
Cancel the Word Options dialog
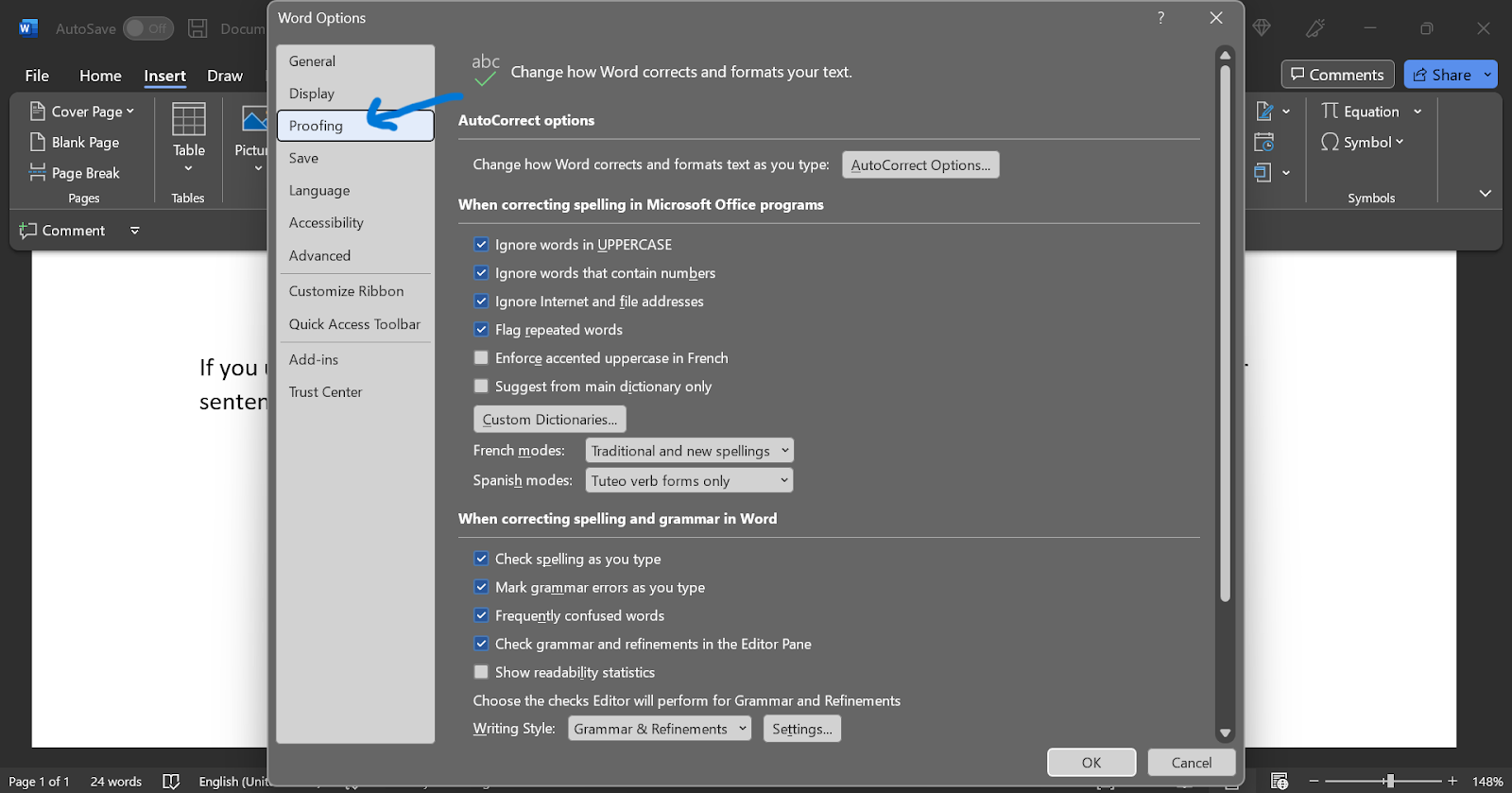coord(1192,763)
